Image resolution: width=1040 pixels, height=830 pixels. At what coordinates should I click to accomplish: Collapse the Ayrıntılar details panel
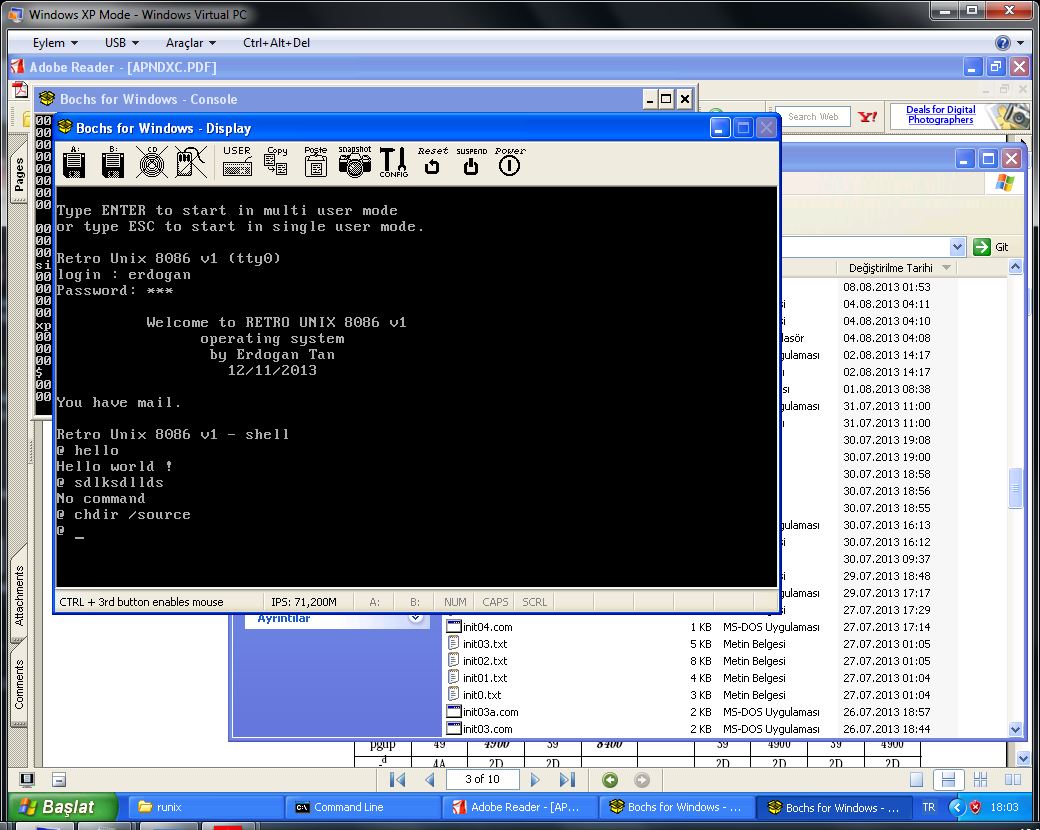pos(415,618)
